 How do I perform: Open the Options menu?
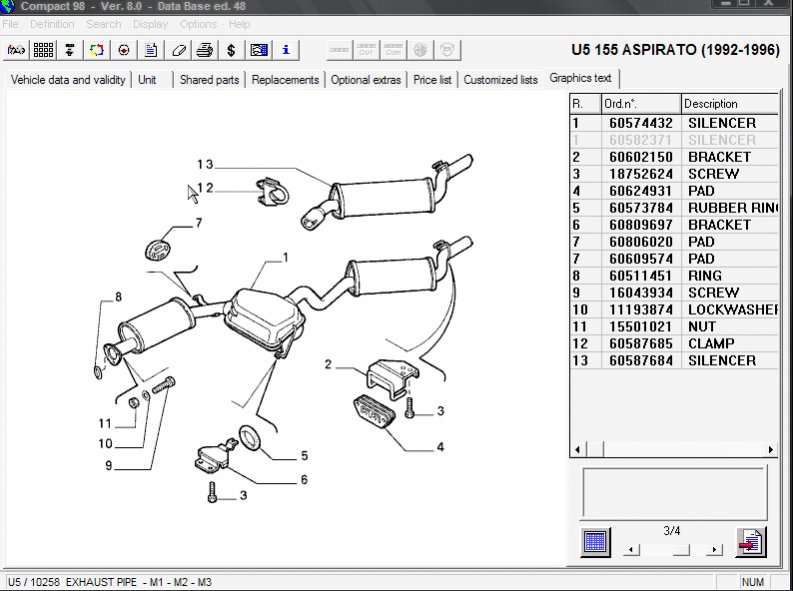(198, 24)
